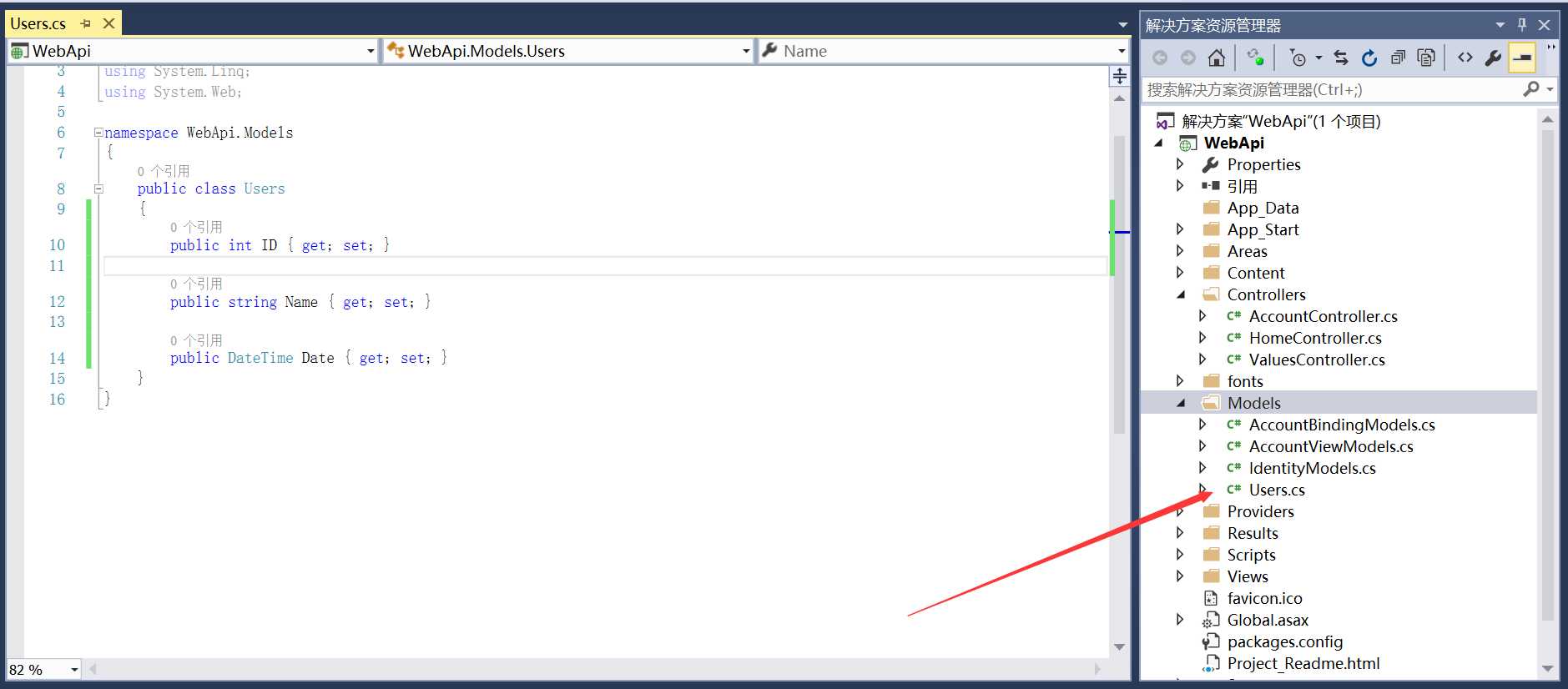This screenshot has width=1568, height=689.
Task: Click Sync with Active Document arrows icon
Action: [1341, 58]
